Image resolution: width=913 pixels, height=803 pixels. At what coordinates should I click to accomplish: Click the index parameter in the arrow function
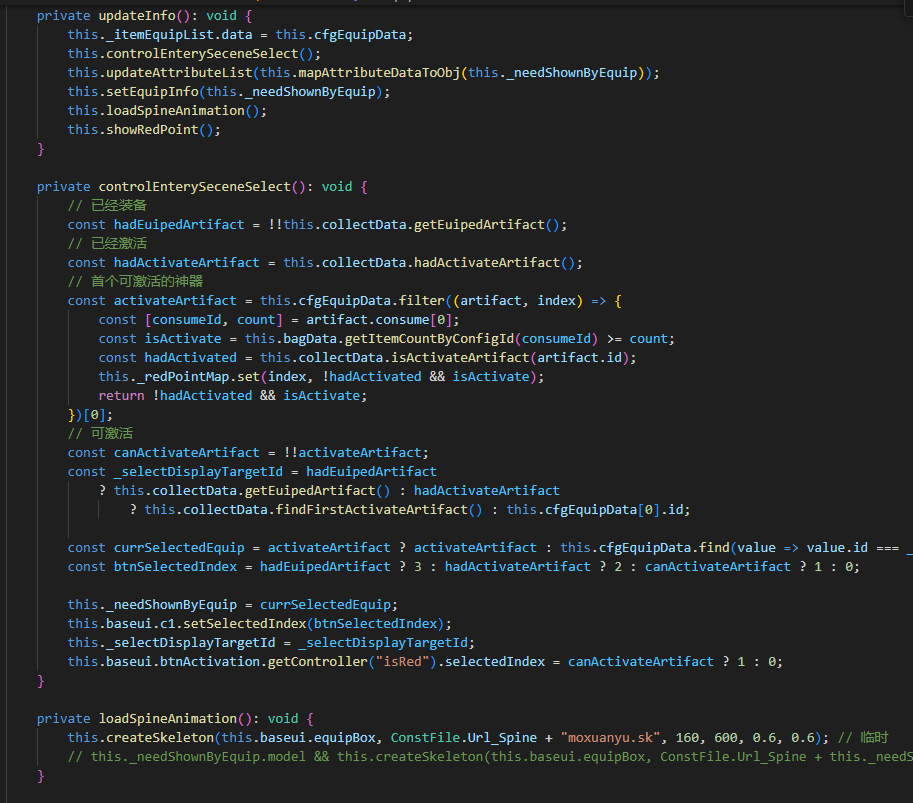click(556, 301)
